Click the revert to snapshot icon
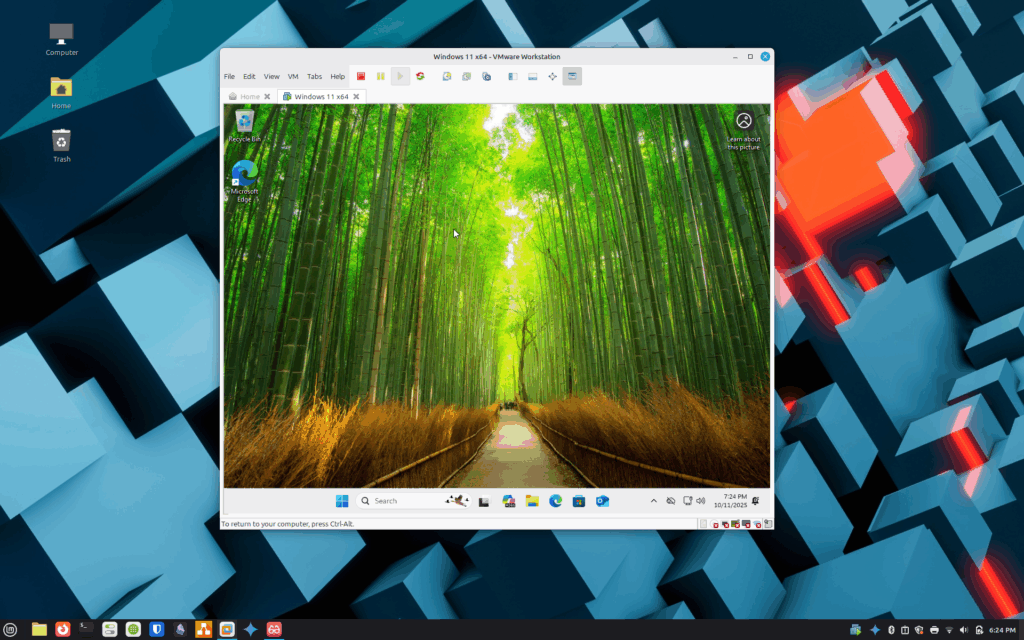Viewport: 1024px width, 640px height. point(466,76)
